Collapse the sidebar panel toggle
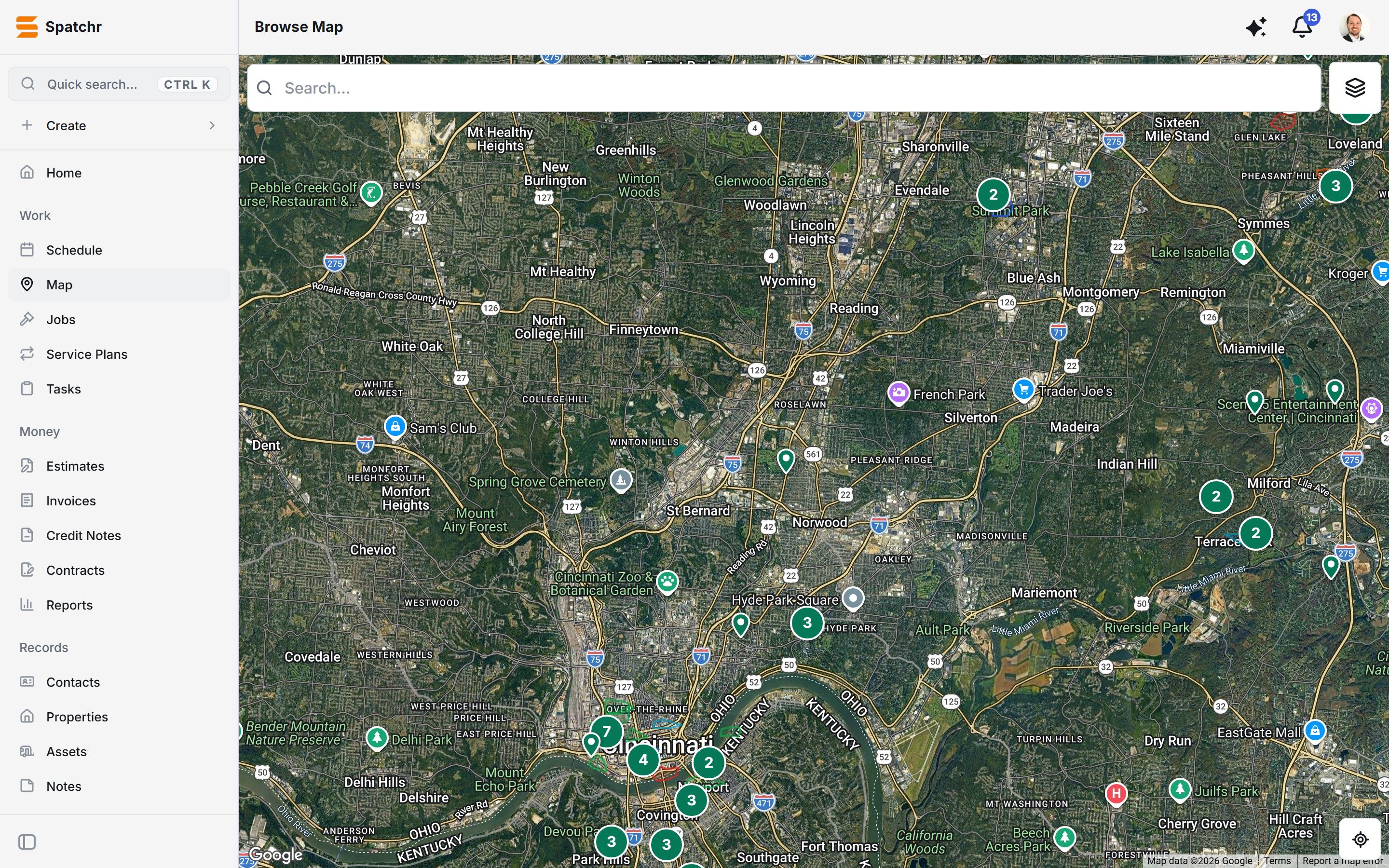 27,841
